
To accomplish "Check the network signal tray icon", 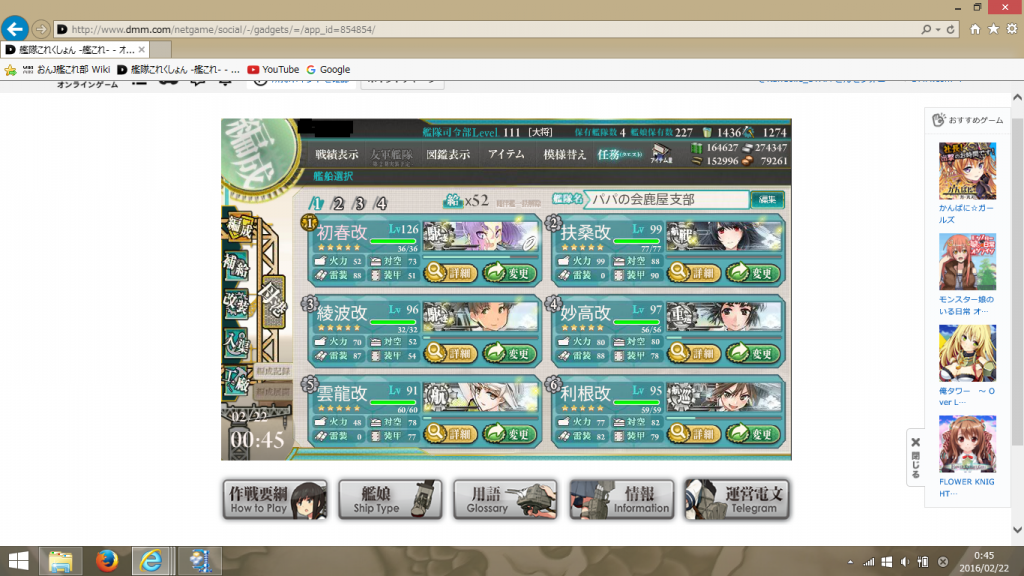I will [x=869, y=562].
